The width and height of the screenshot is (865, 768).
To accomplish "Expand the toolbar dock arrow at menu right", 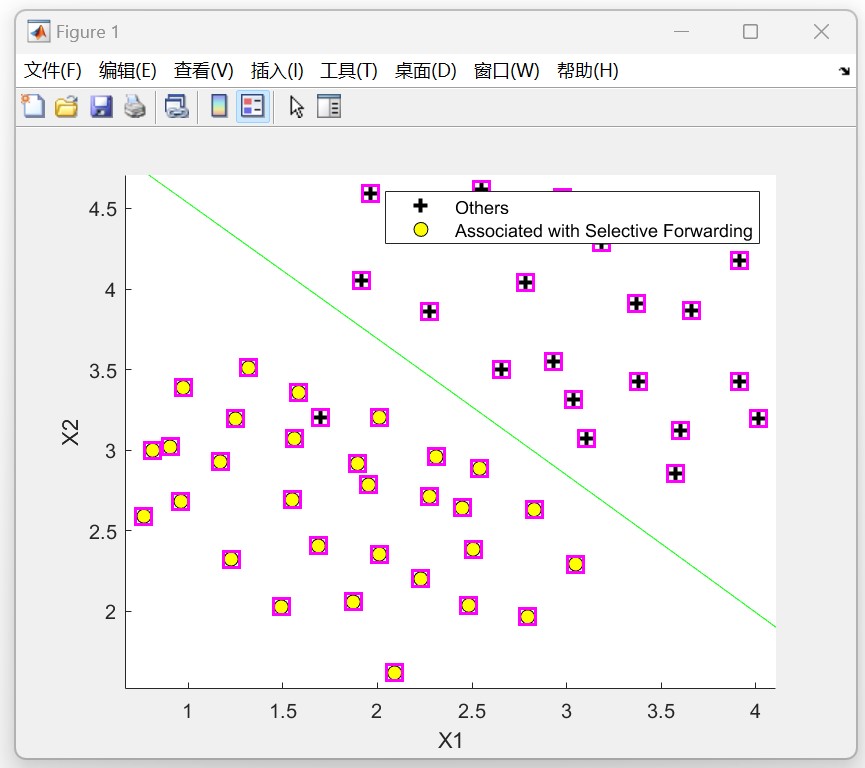I will [844, 71].
